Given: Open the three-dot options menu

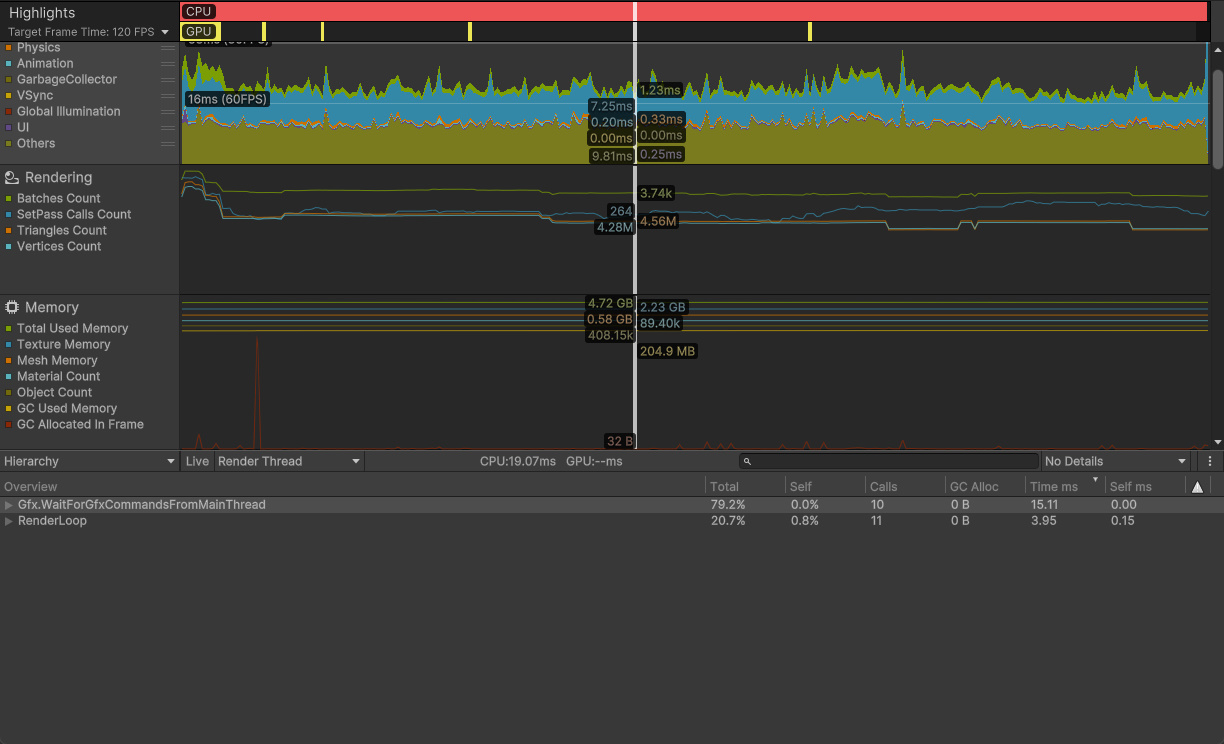Looking at the screenshot, I should (1210, 461).
